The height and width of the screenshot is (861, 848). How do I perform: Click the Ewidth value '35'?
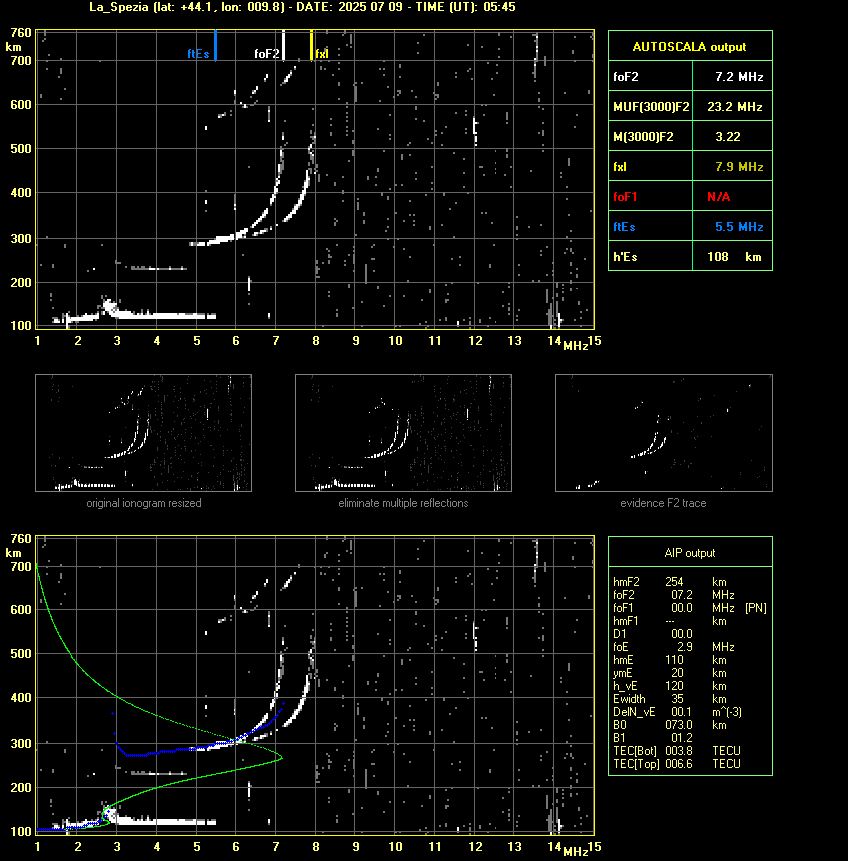(677, 699)
